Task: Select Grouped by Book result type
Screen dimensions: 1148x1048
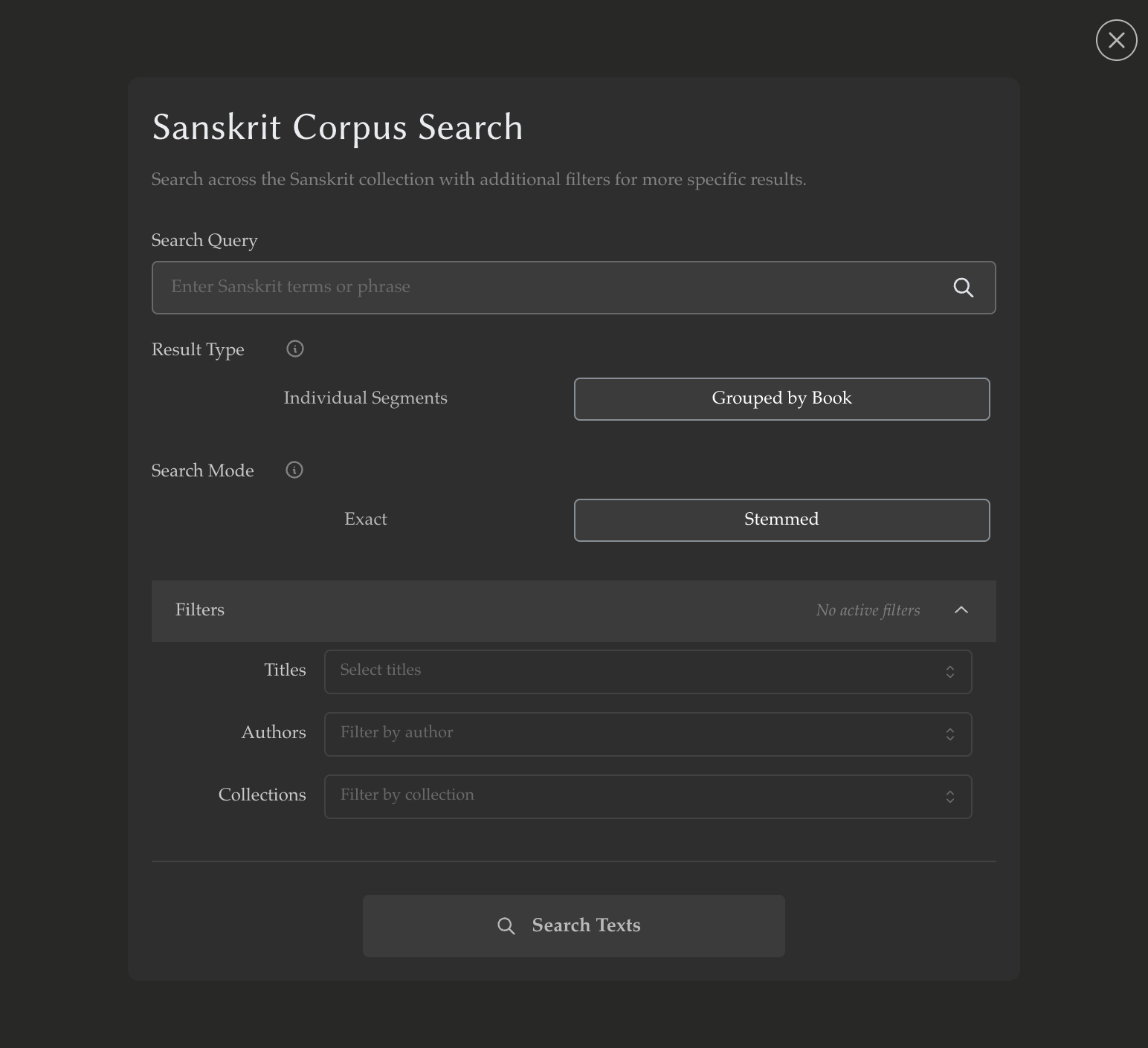Action: pyautogui.click(x=781, y=398)
